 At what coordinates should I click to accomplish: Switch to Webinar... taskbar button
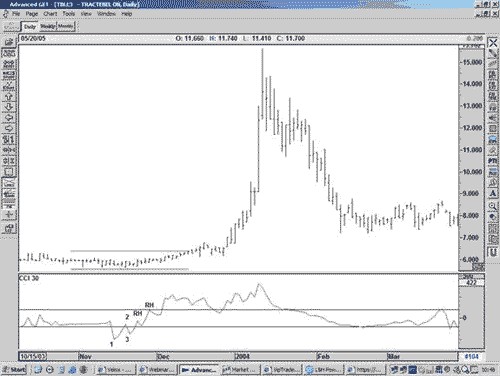click(157, 370)
